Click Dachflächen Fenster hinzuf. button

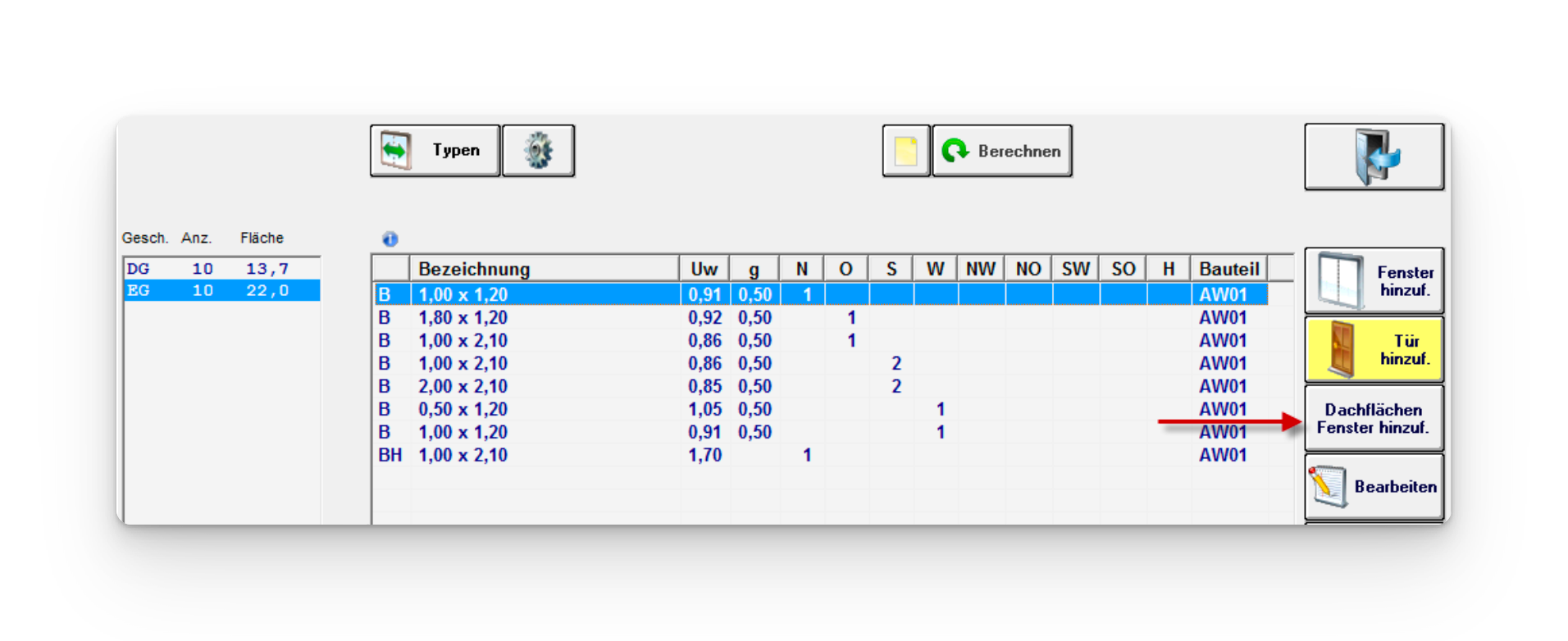1374,419
